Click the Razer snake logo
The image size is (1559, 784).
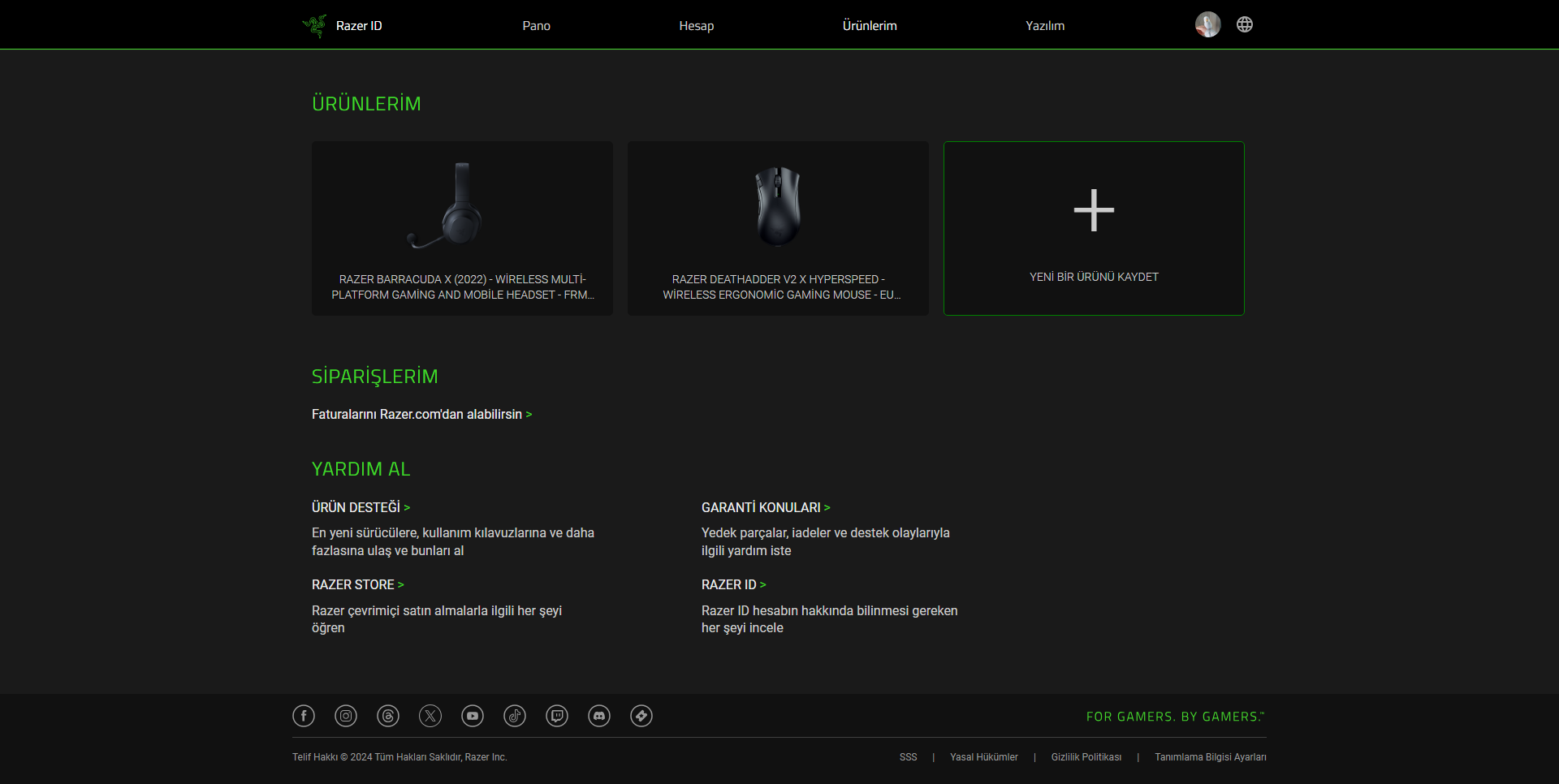[314, 25]
